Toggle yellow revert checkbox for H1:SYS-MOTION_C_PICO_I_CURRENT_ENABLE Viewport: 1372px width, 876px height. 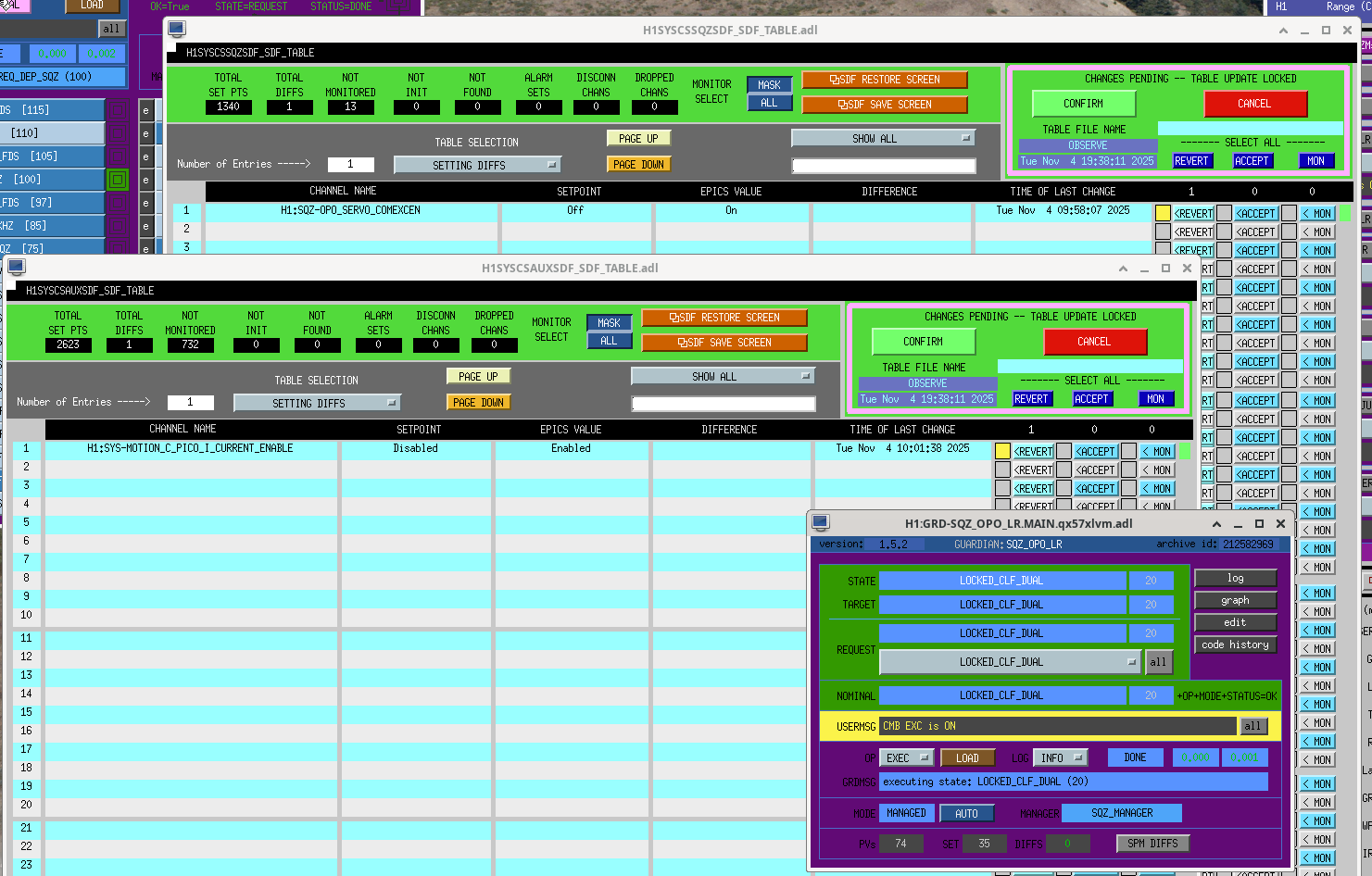pos(1002,451)
